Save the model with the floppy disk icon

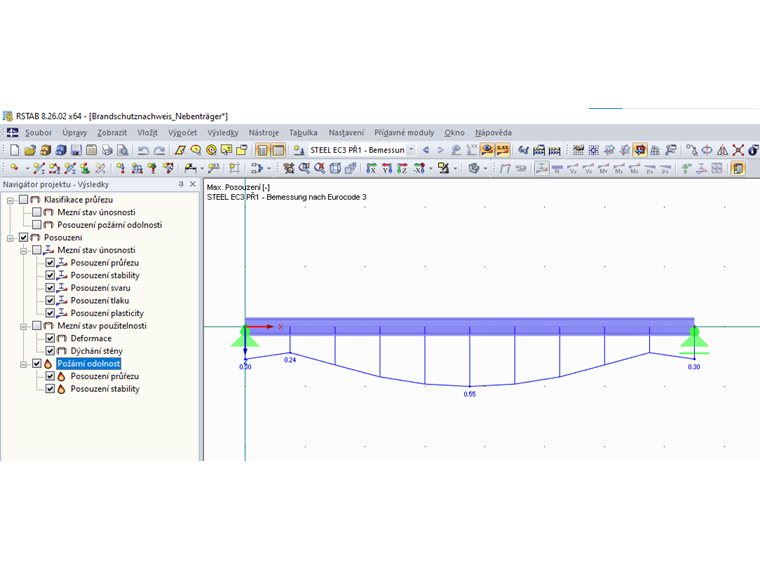click(x=76, y=150)
